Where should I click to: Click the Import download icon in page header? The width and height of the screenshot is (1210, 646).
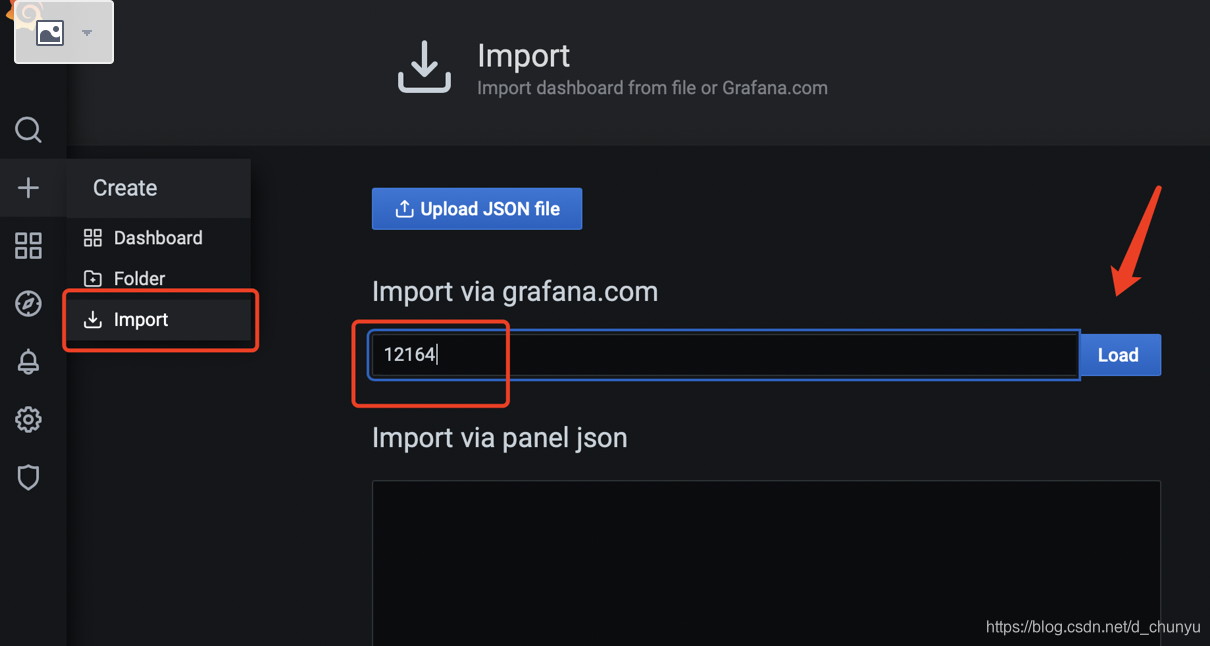click(424, 66)
